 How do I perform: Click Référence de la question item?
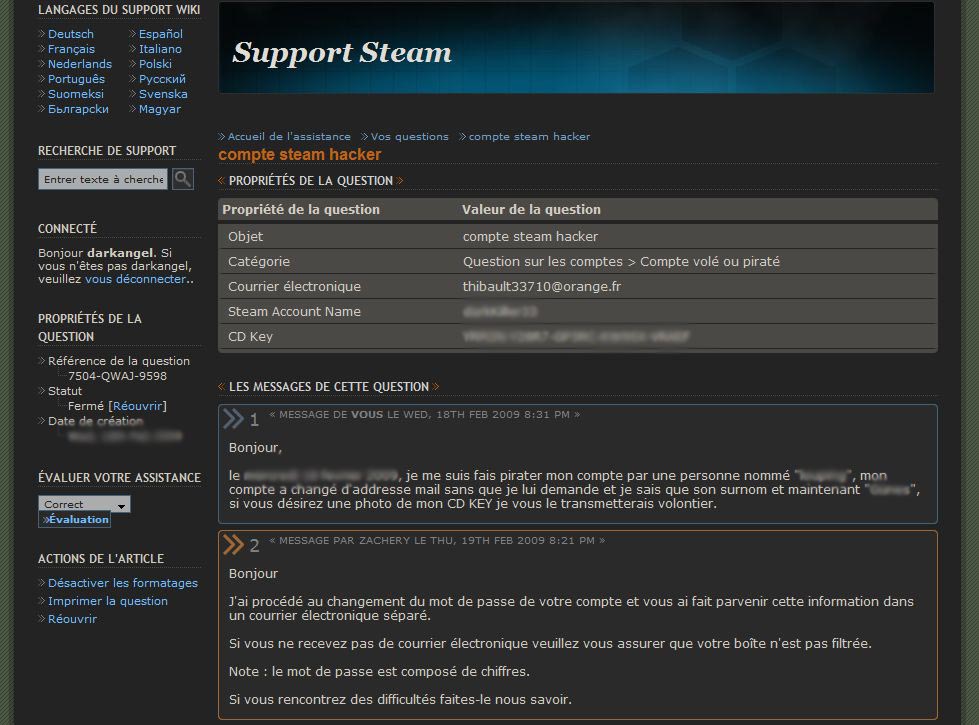point(119,361)
